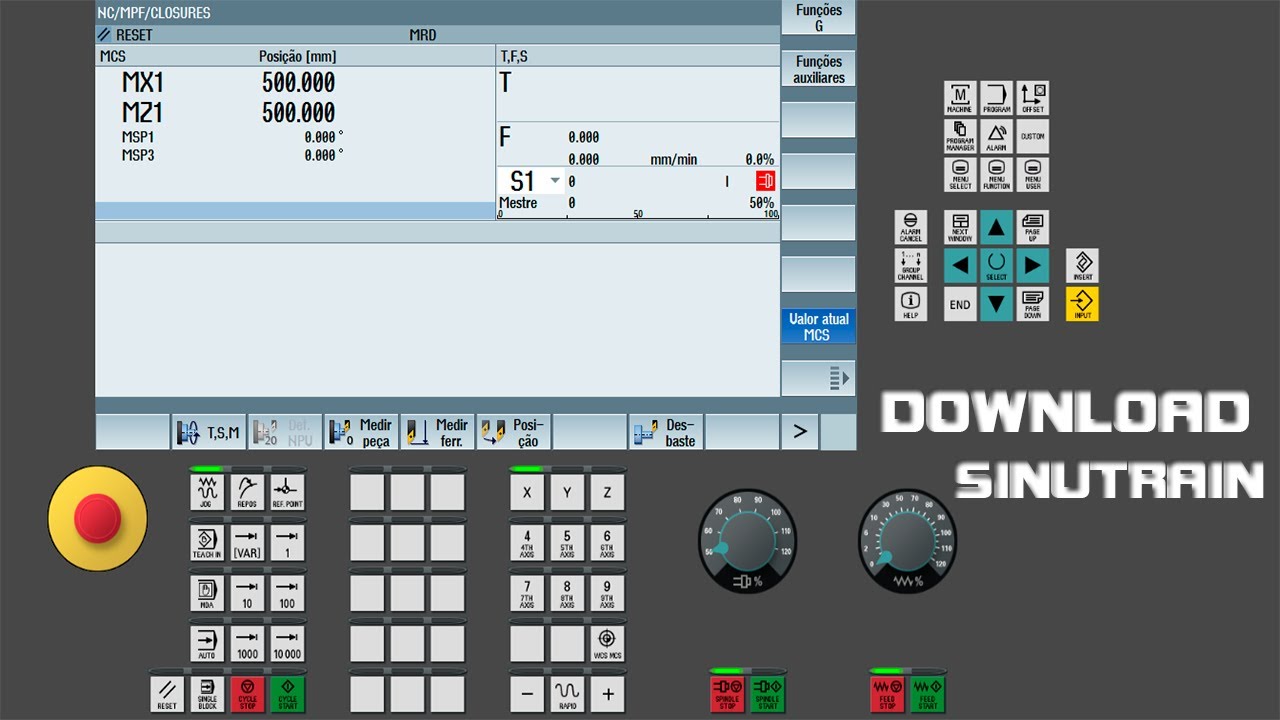Image resolution: width=1280 pixels, height=720 pixels.
Task: Click the yellow INPUT key
Action: click(1082, 304)
